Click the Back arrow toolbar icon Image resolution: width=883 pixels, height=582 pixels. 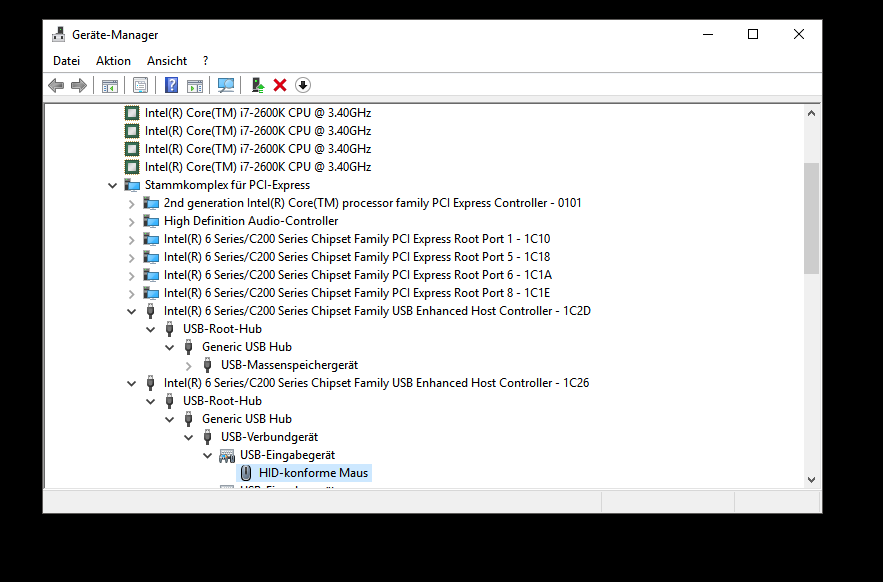56,86
